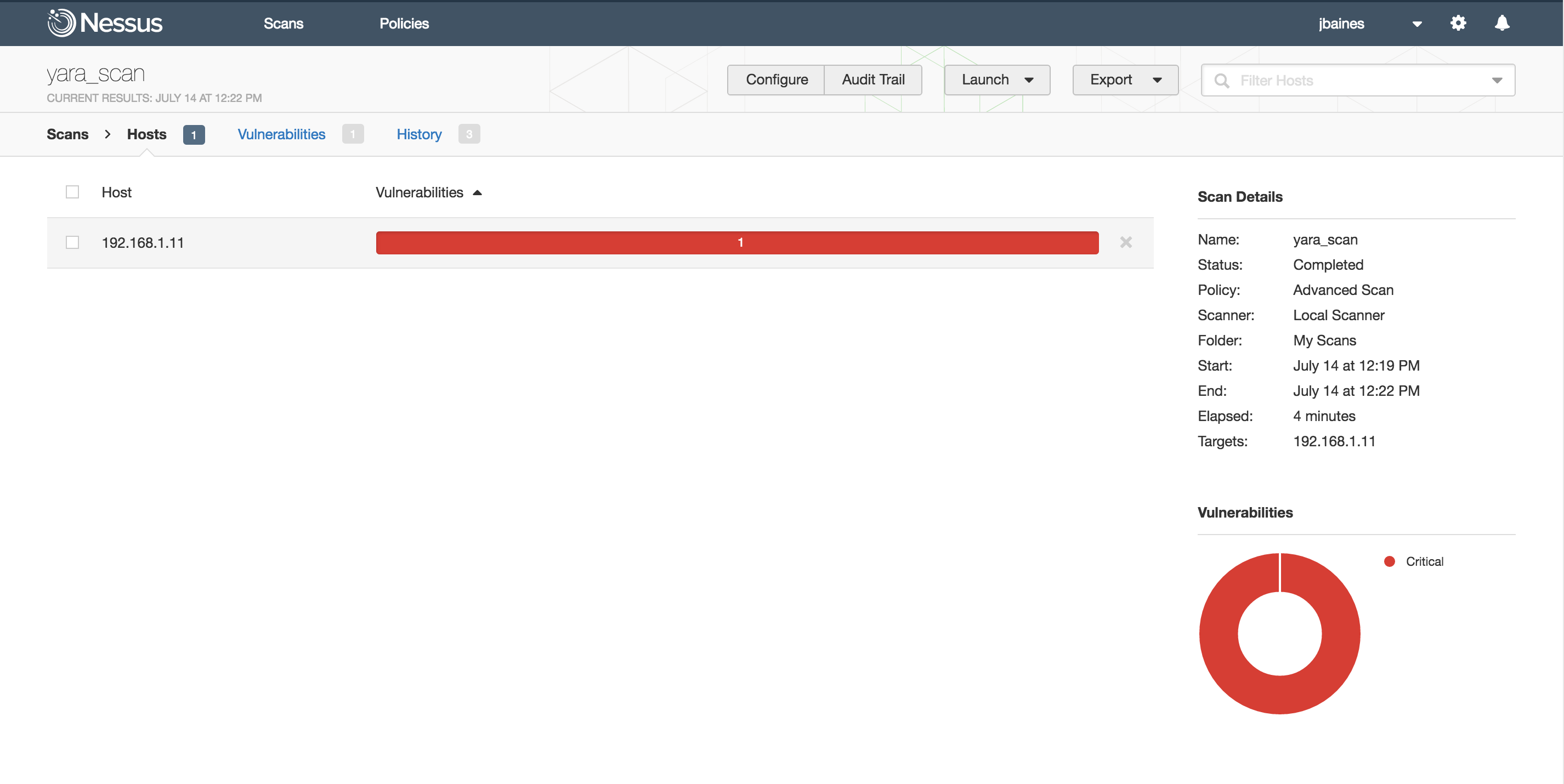Screen dimensions: 1564x784
Task: Expand the jbaines user menu arrow
Action: 1416,24
